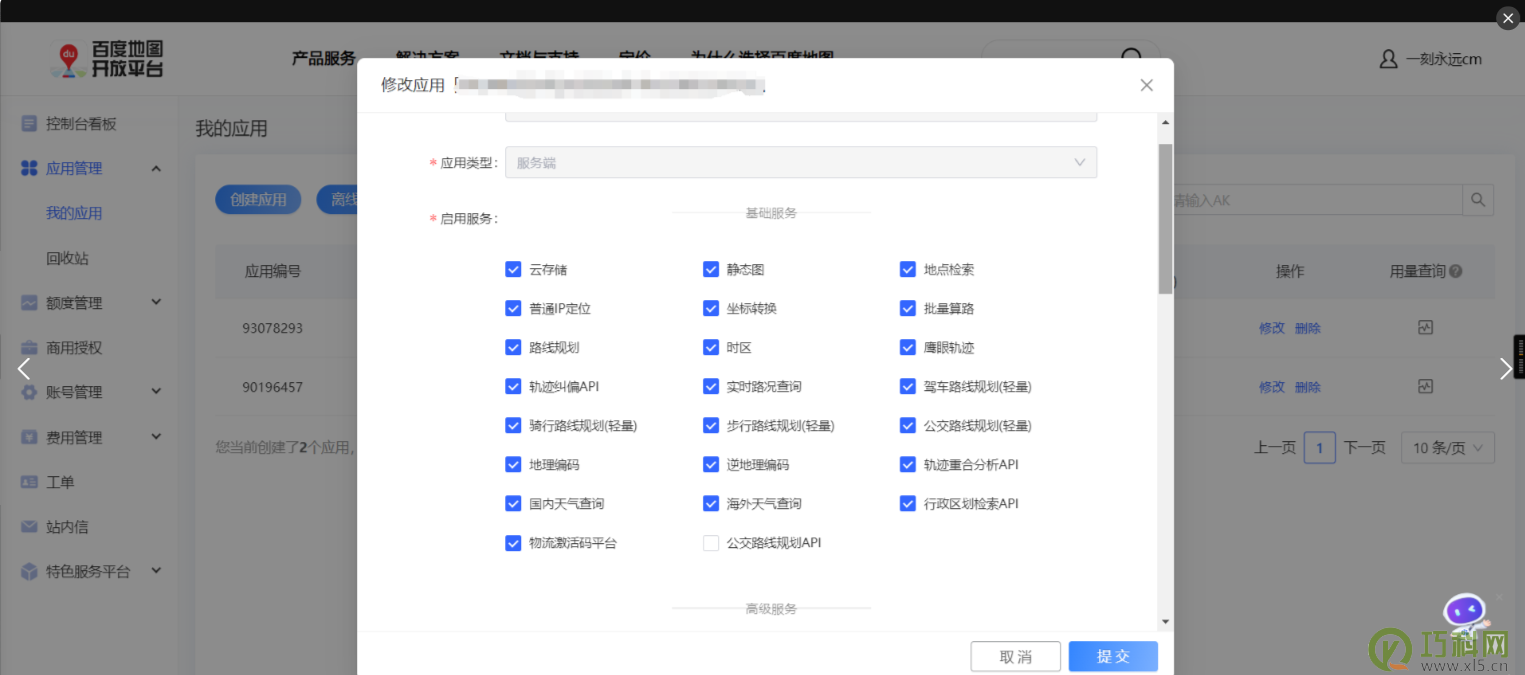Collapse the 应用管理 sidebar section chevron
Image resolution: width=1525 pixels, height=675 pixels.
(156, 168)
